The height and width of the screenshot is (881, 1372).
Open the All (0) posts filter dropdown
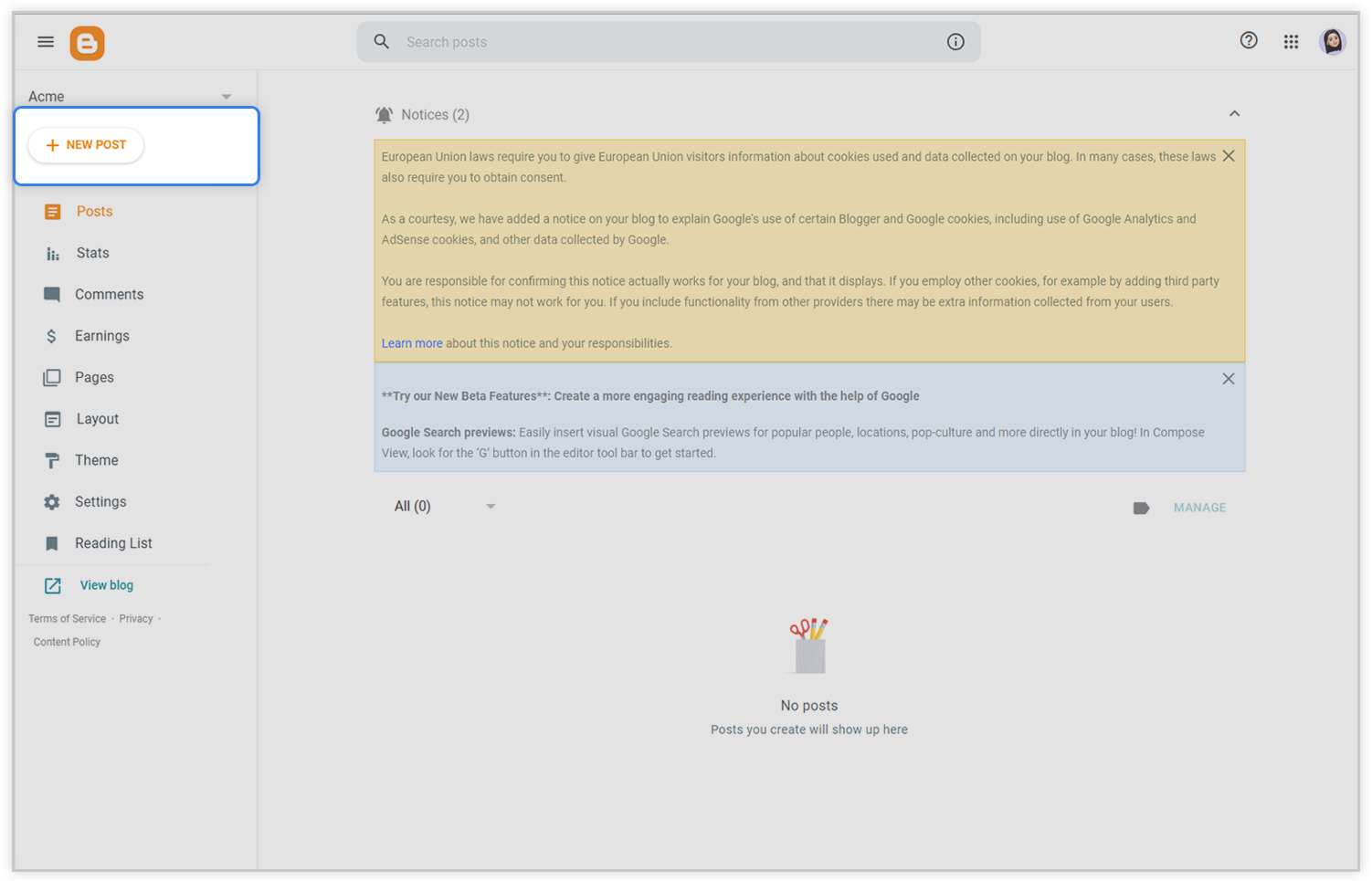click(x=491, y=507)
